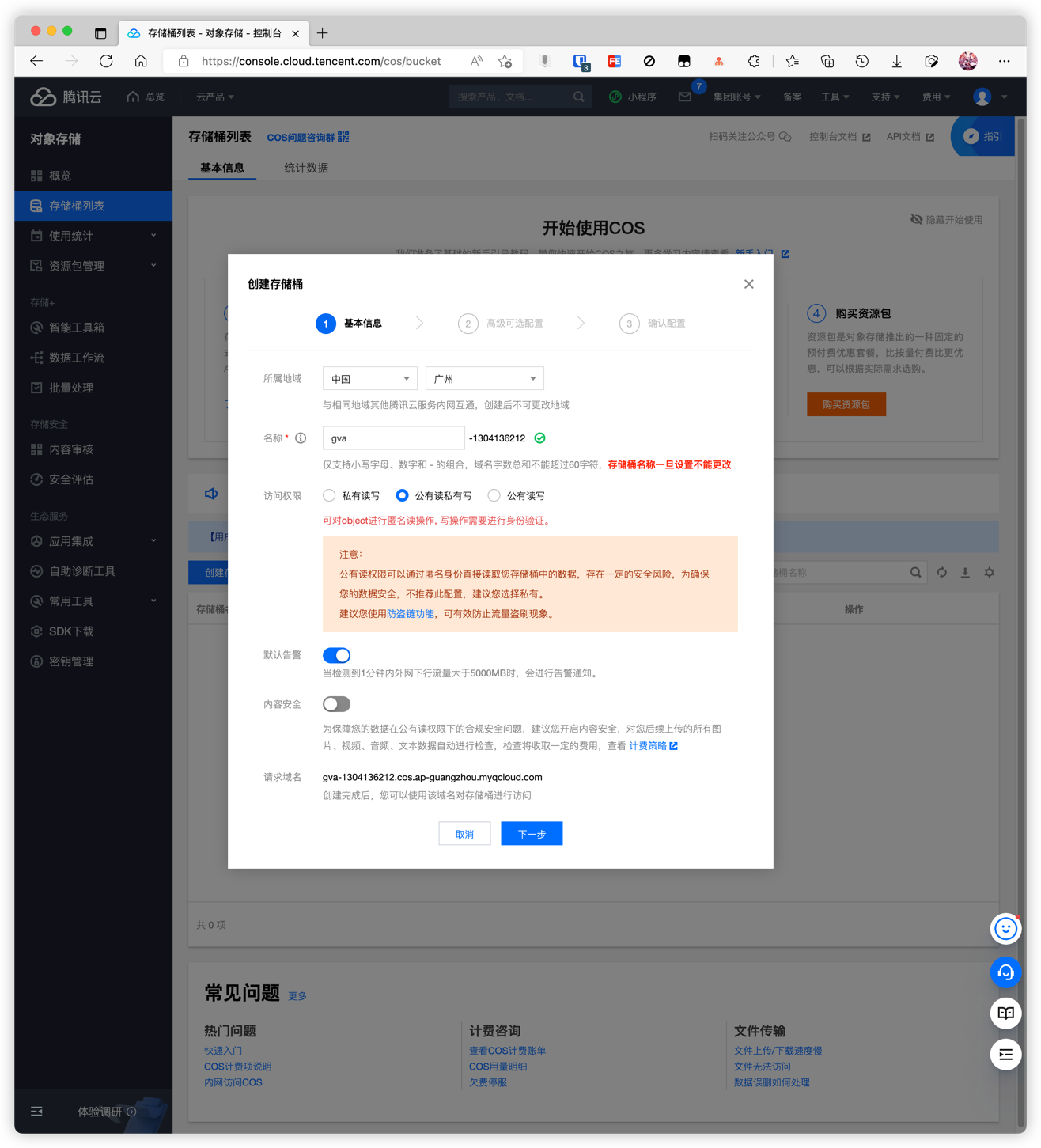Open the 中国 country dropdown

click(x=369, y=379)
